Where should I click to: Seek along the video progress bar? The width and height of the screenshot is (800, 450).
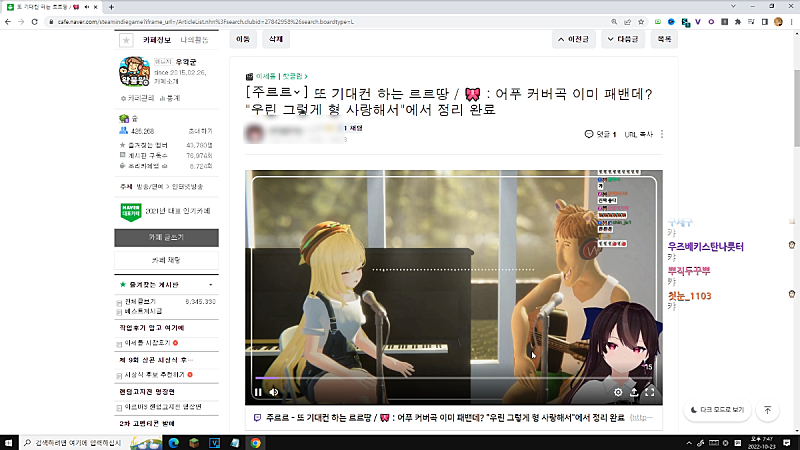tap(454, 378)
